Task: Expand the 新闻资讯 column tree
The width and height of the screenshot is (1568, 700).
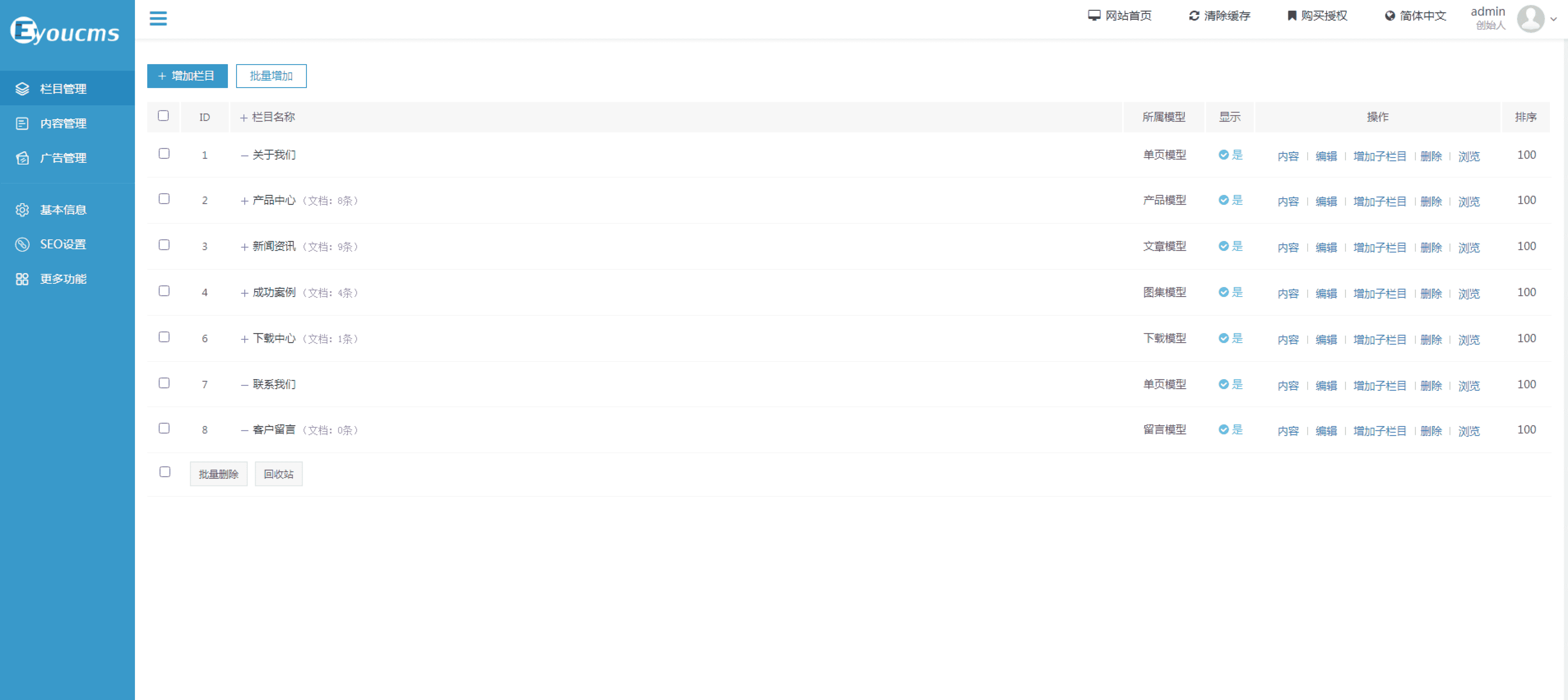Action: tap(244, 247)
